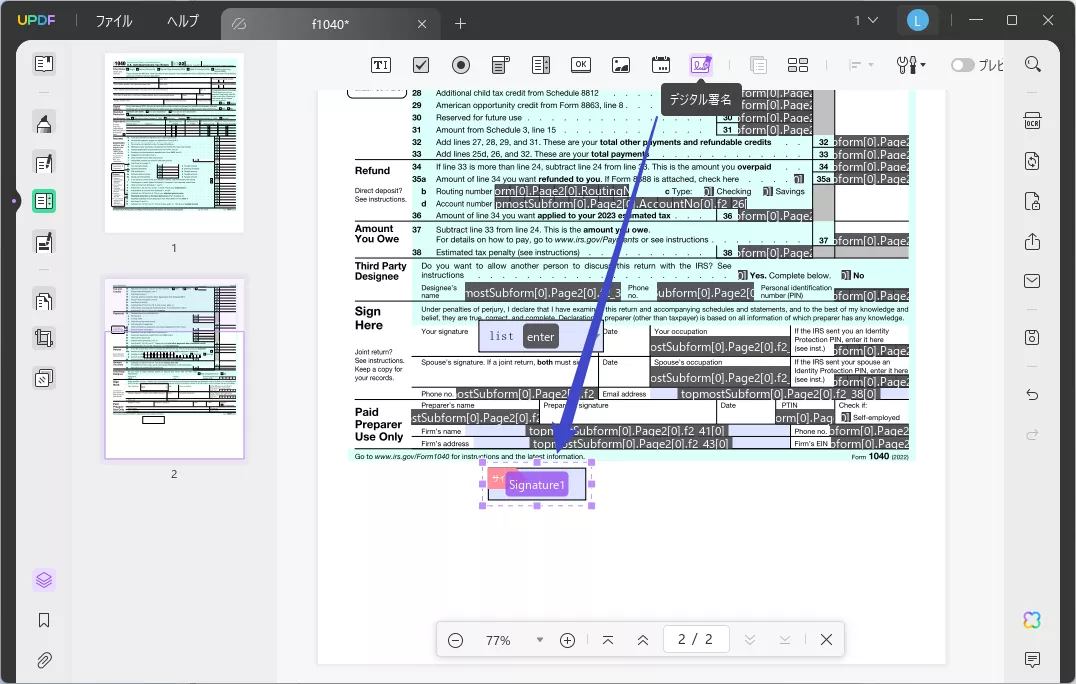Select page 2 thumbnail
This screenshot has height=684, width=1076.
(174, 369)
